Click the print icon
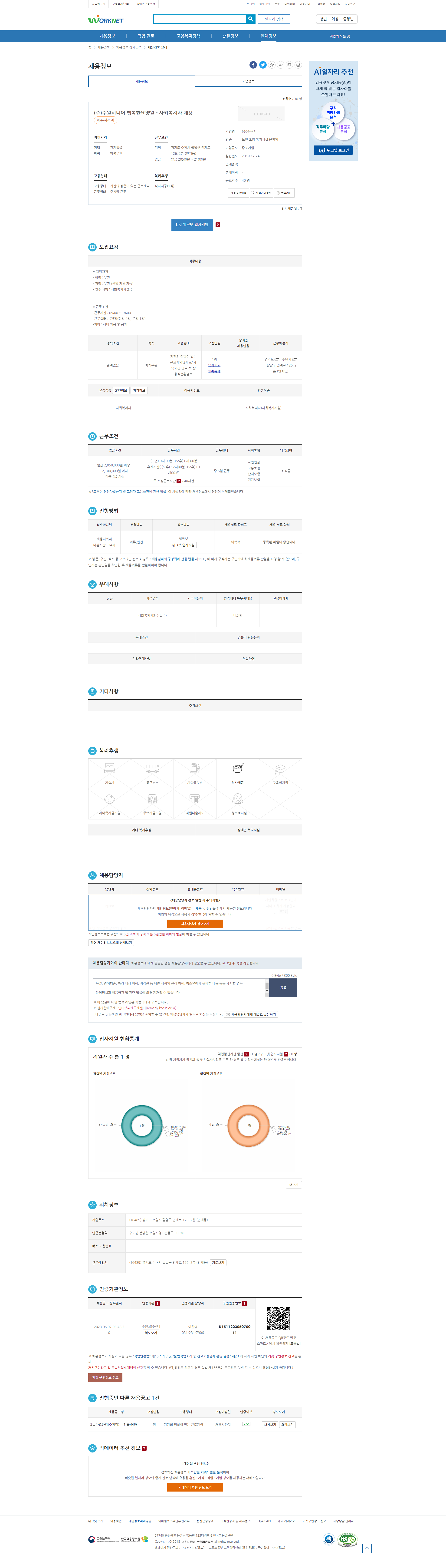This screenshot has width=446, height=1568. pos(298,65)
